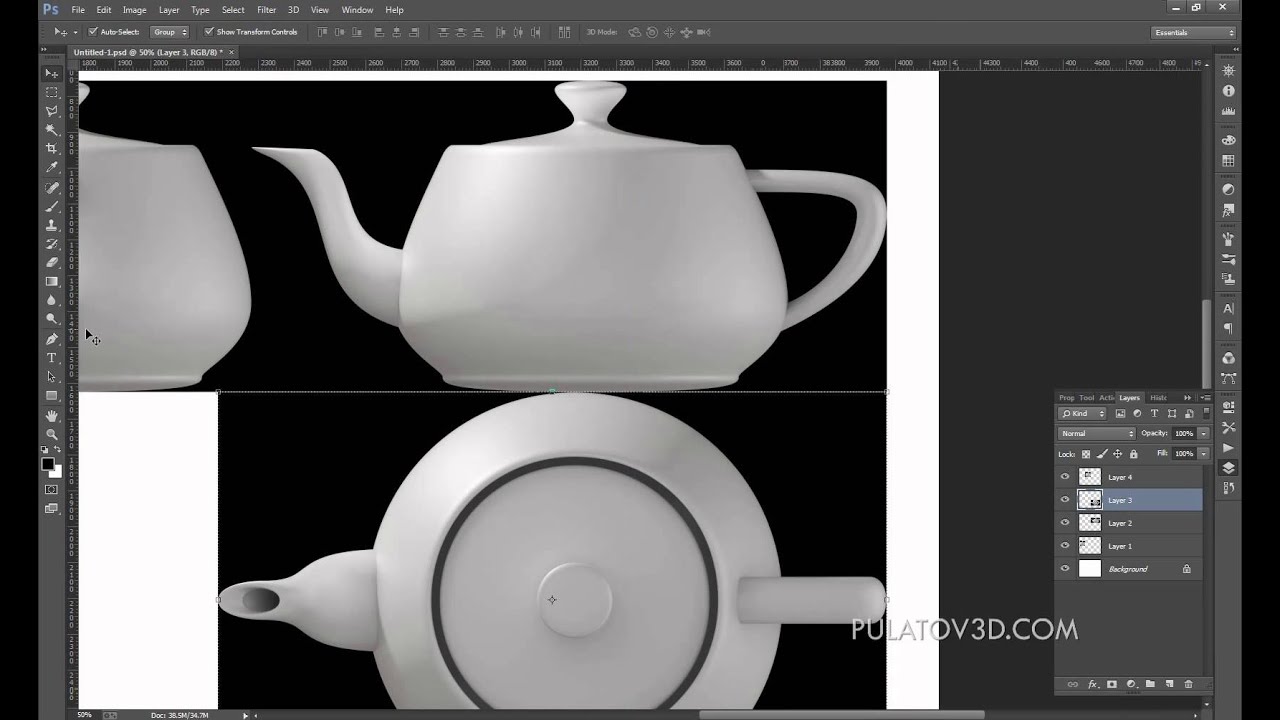Image resolution: width=1280 pixels, height=720 pixels.
Task: Select the Pen tool
Action: [52, 339]
